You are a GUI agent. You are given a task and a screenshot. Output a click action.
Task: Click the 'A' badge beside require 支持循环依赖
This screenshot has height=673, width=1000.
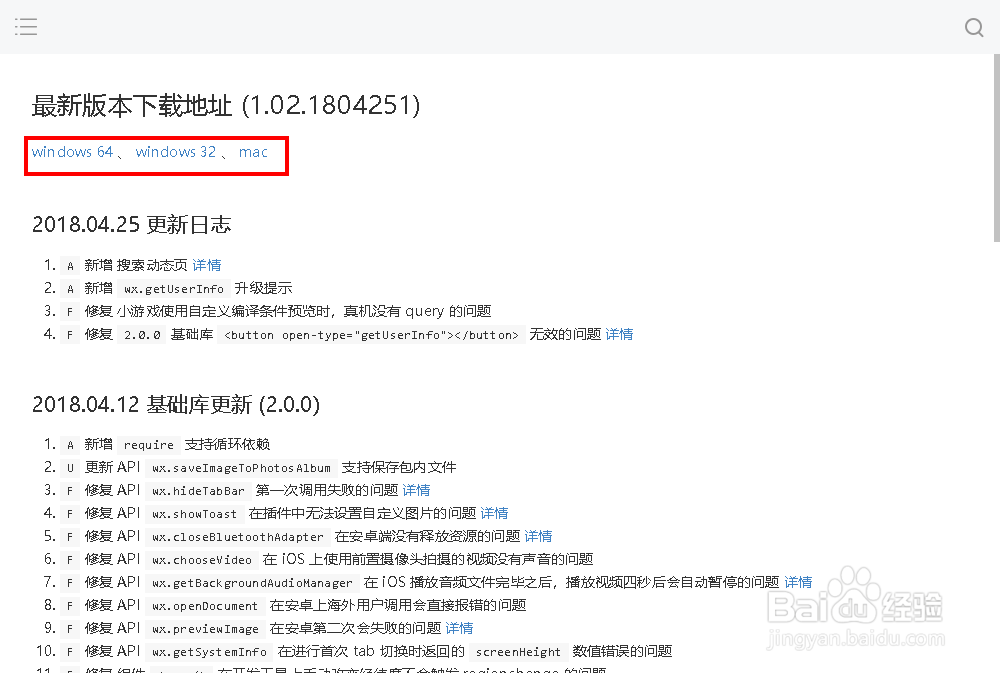point(70,444)
